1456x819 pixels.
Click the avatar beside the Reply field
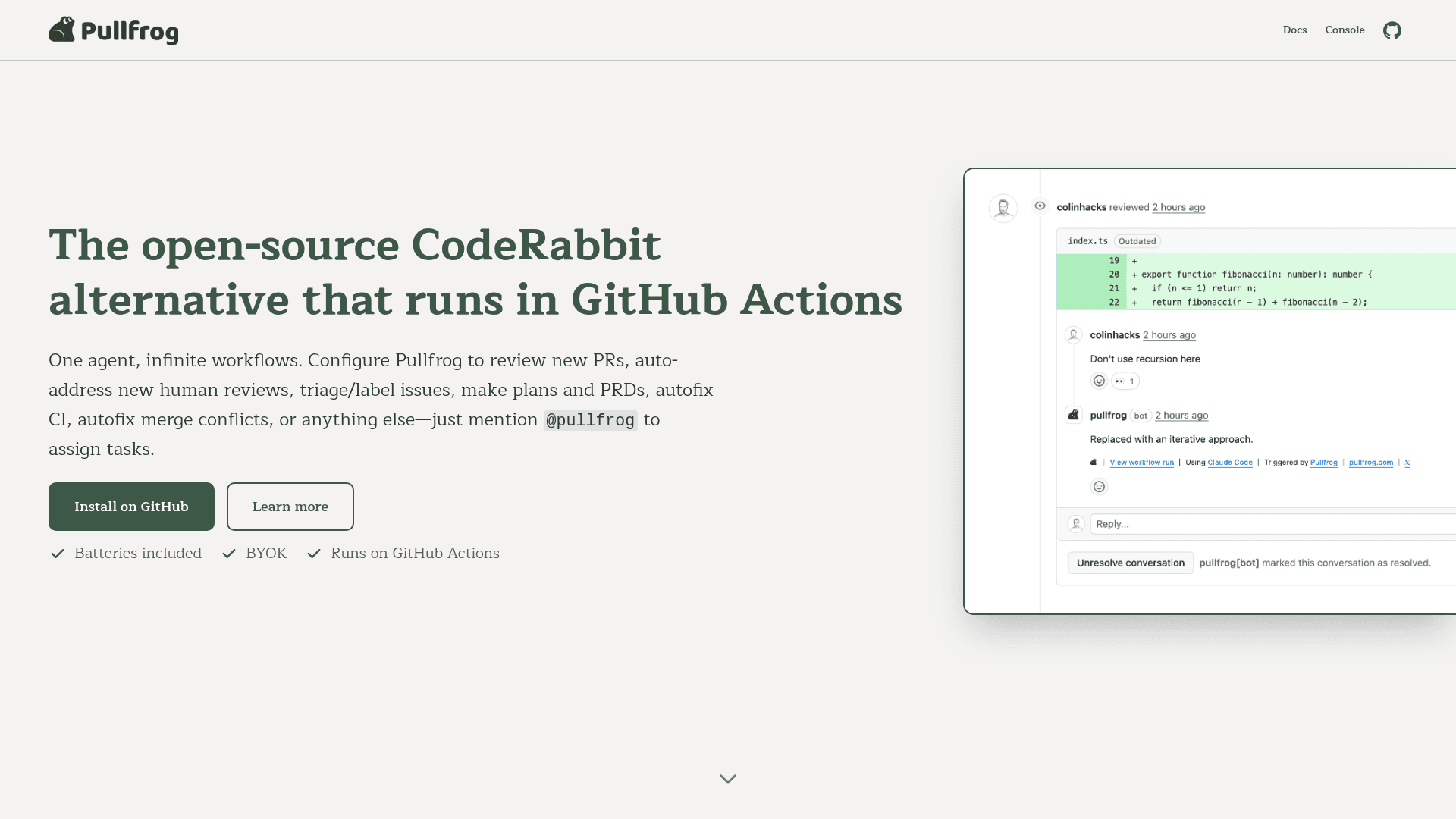pos(1075,523)
